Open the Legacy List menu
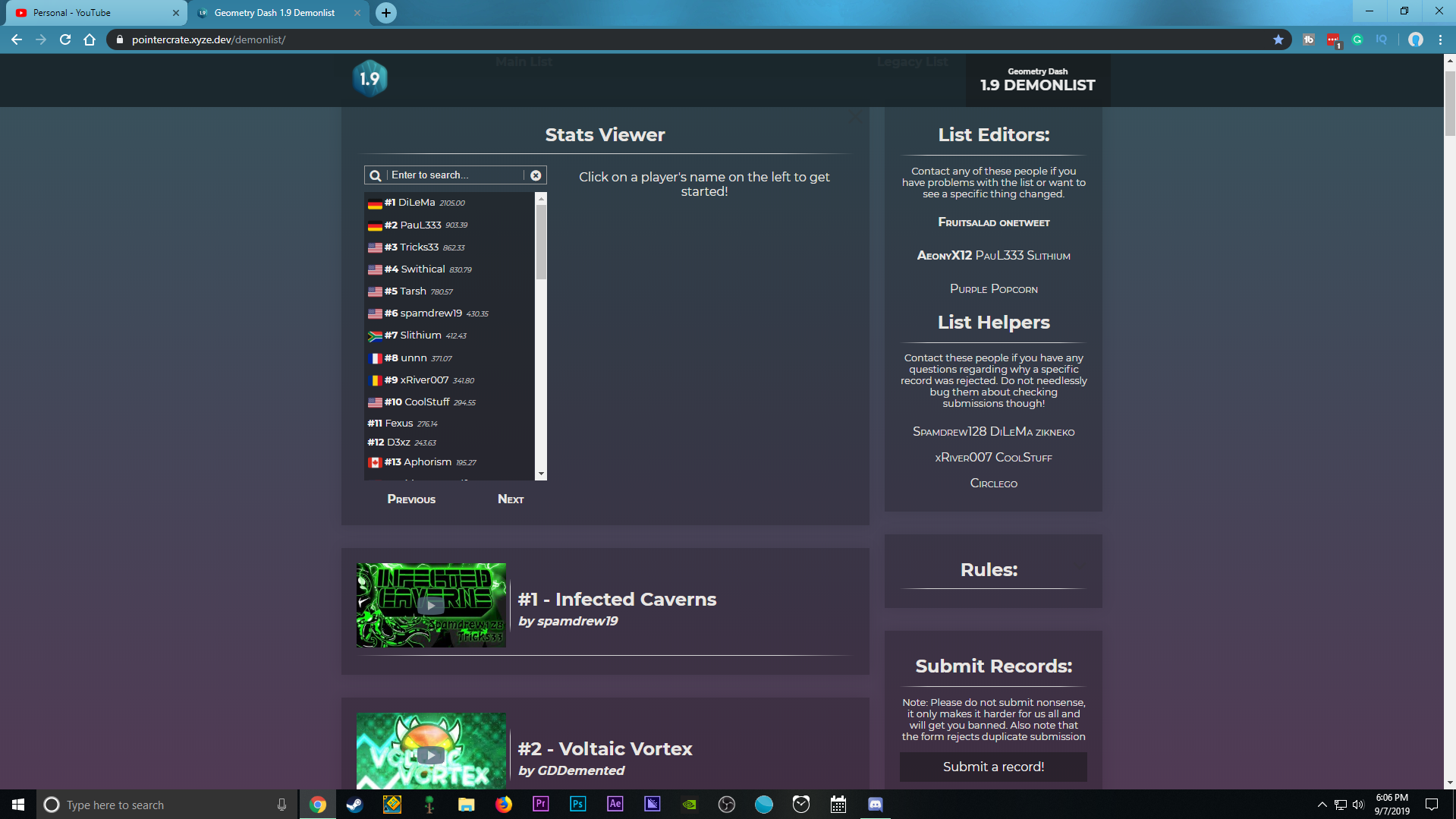Image resolution: width=1456 pixels, height=819 pixels. [x=913, y=61]
